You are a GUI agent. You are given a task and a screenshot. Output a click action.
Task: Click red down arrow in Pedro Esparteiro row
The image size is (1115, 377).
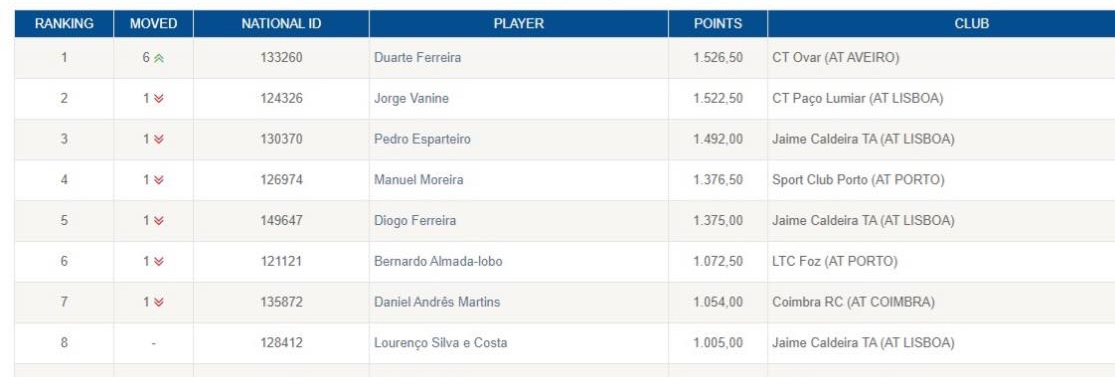(x=159, y=139)
